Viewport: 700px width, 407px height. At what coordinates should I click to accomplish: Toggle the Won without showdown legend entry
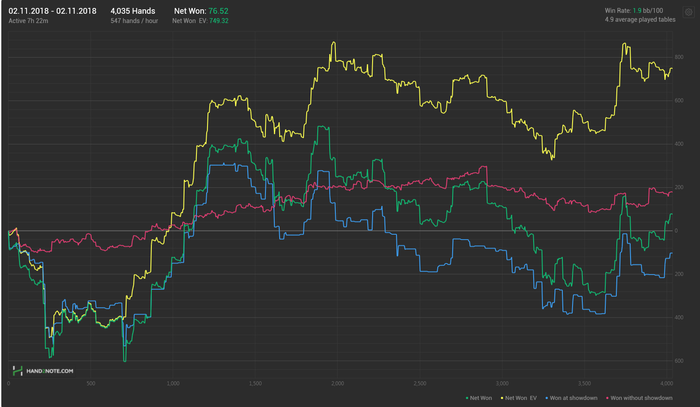(639, 398)
